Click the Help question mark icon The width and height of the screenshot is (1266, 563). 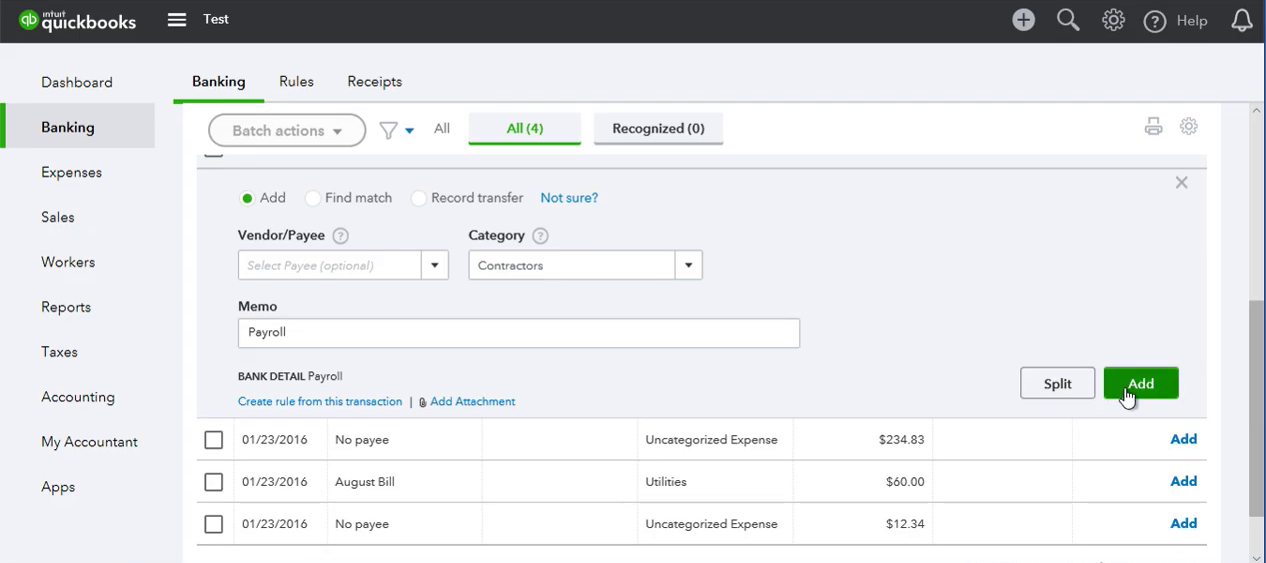[x=1155, y=21]
